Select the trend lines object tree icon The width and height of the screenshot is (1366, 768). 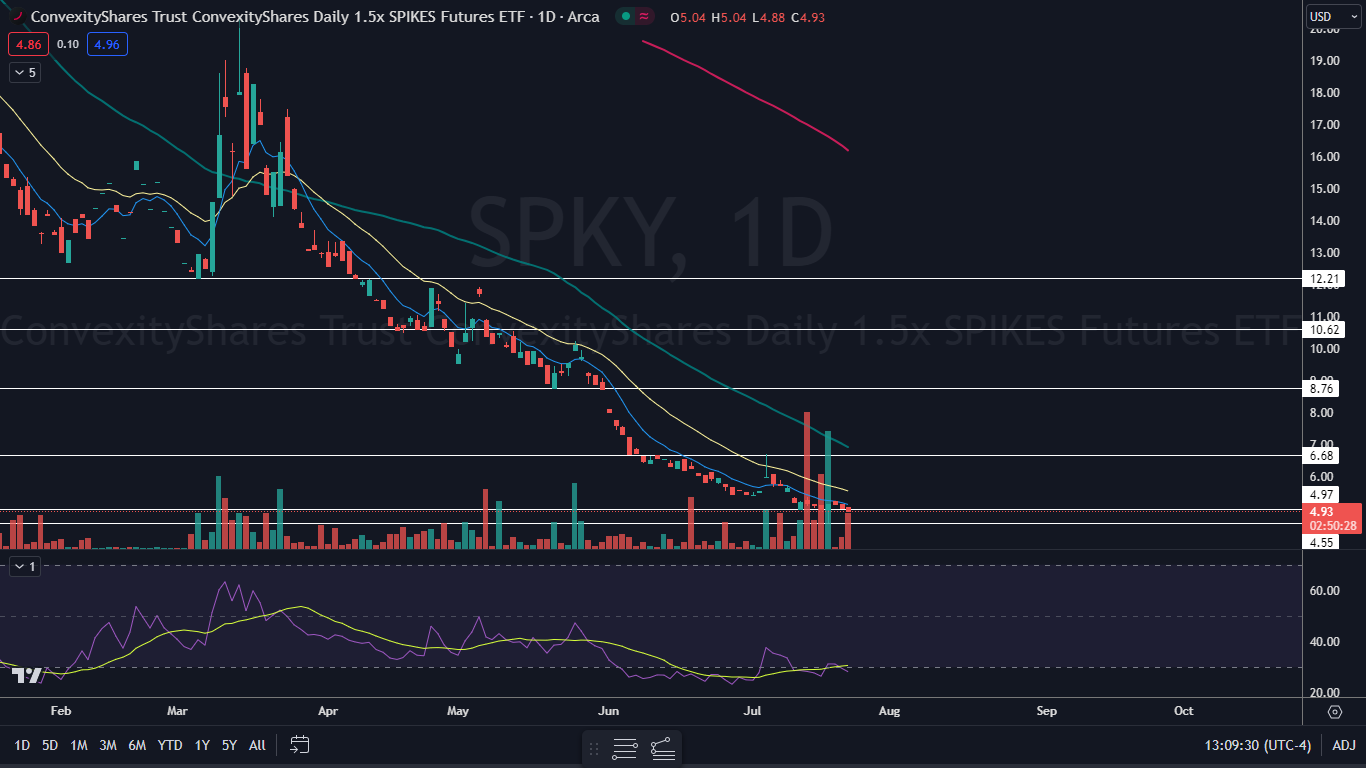click(662, 748)
